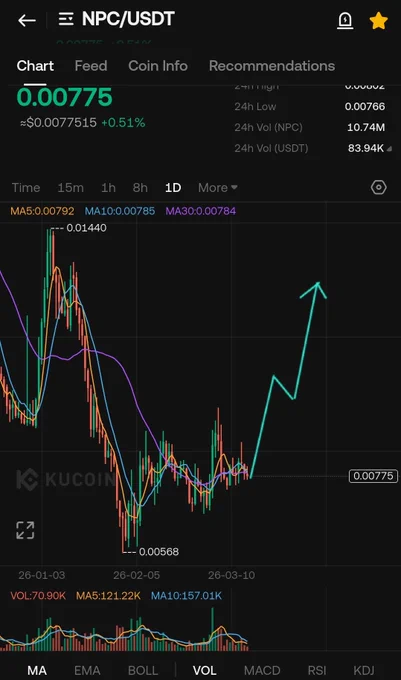Viewport: 401px width, 680px height.
Task: Select the Time interval
Action: 26,188
